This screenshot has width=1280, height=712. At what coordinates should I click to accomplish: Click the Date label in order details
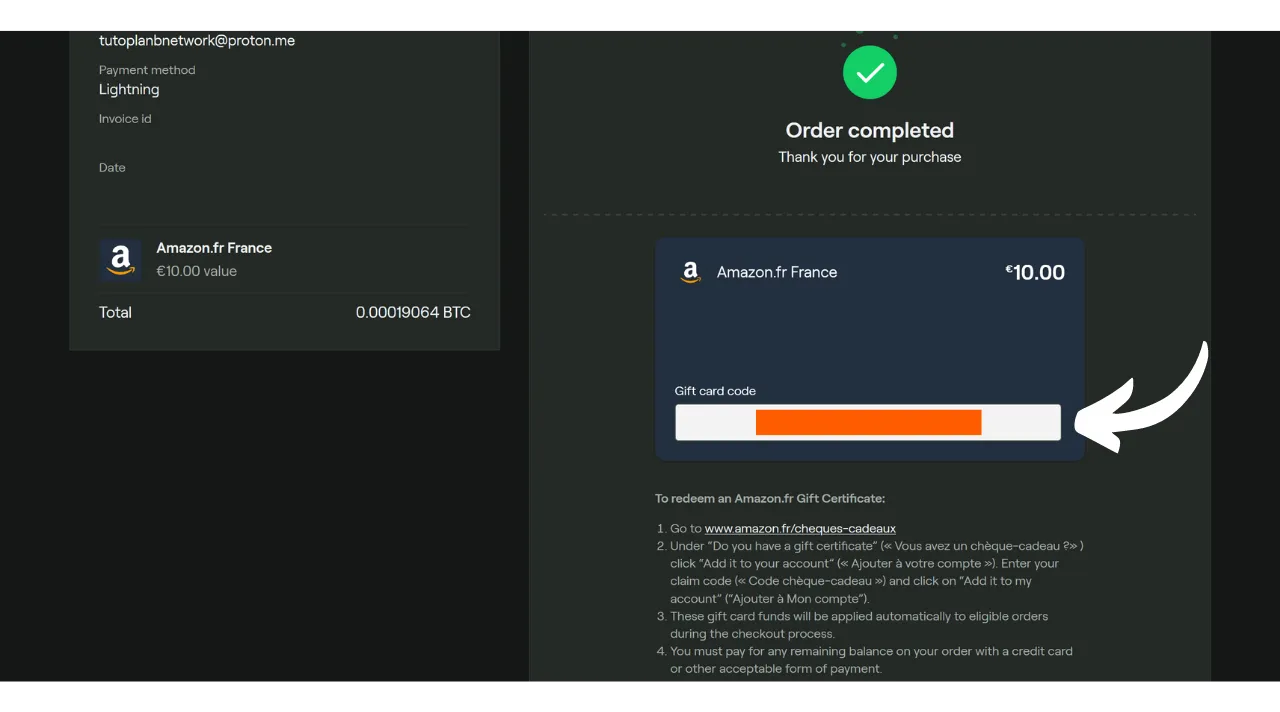[112, 168]
